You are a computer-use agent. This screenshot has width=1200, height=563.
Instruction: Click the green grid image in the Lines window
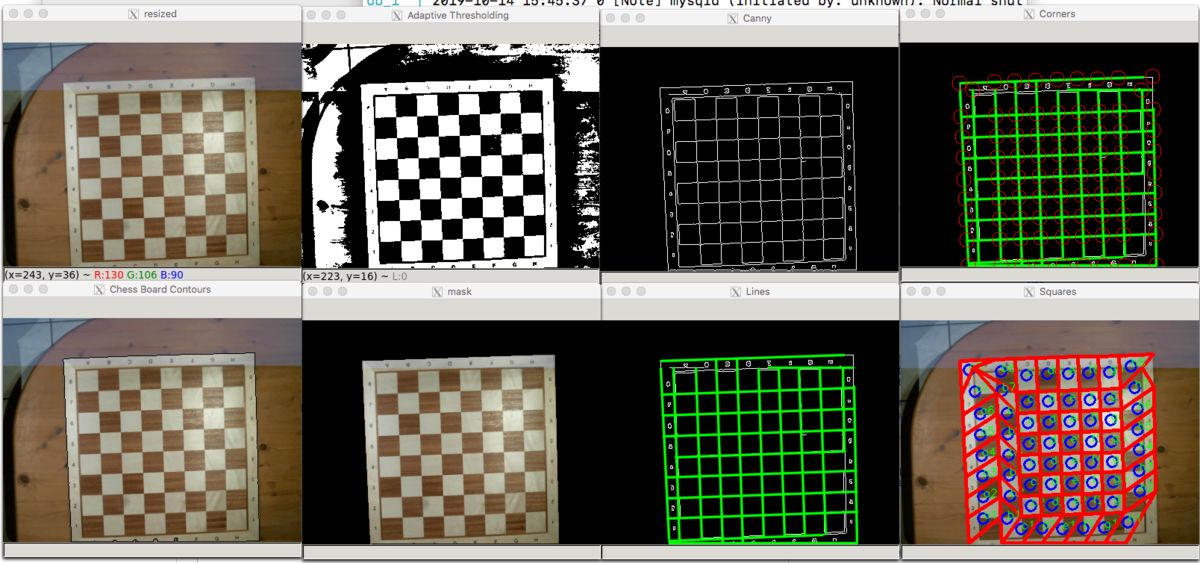(750, 432)
